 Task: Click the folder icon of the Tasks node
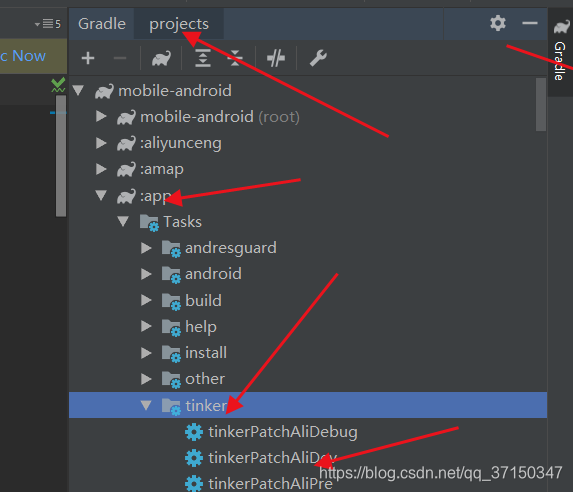coord(149,222)
